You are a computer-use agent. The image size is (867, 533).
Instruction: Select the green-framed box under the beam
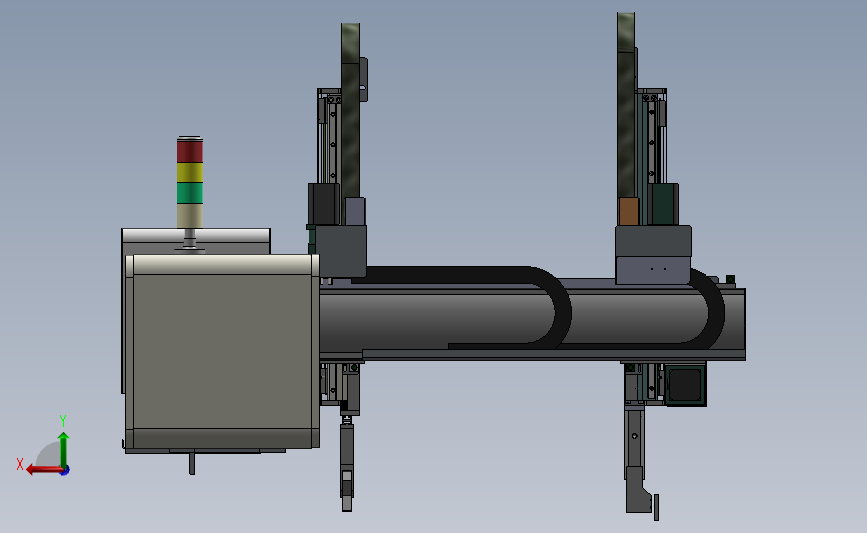coord(686,384)
